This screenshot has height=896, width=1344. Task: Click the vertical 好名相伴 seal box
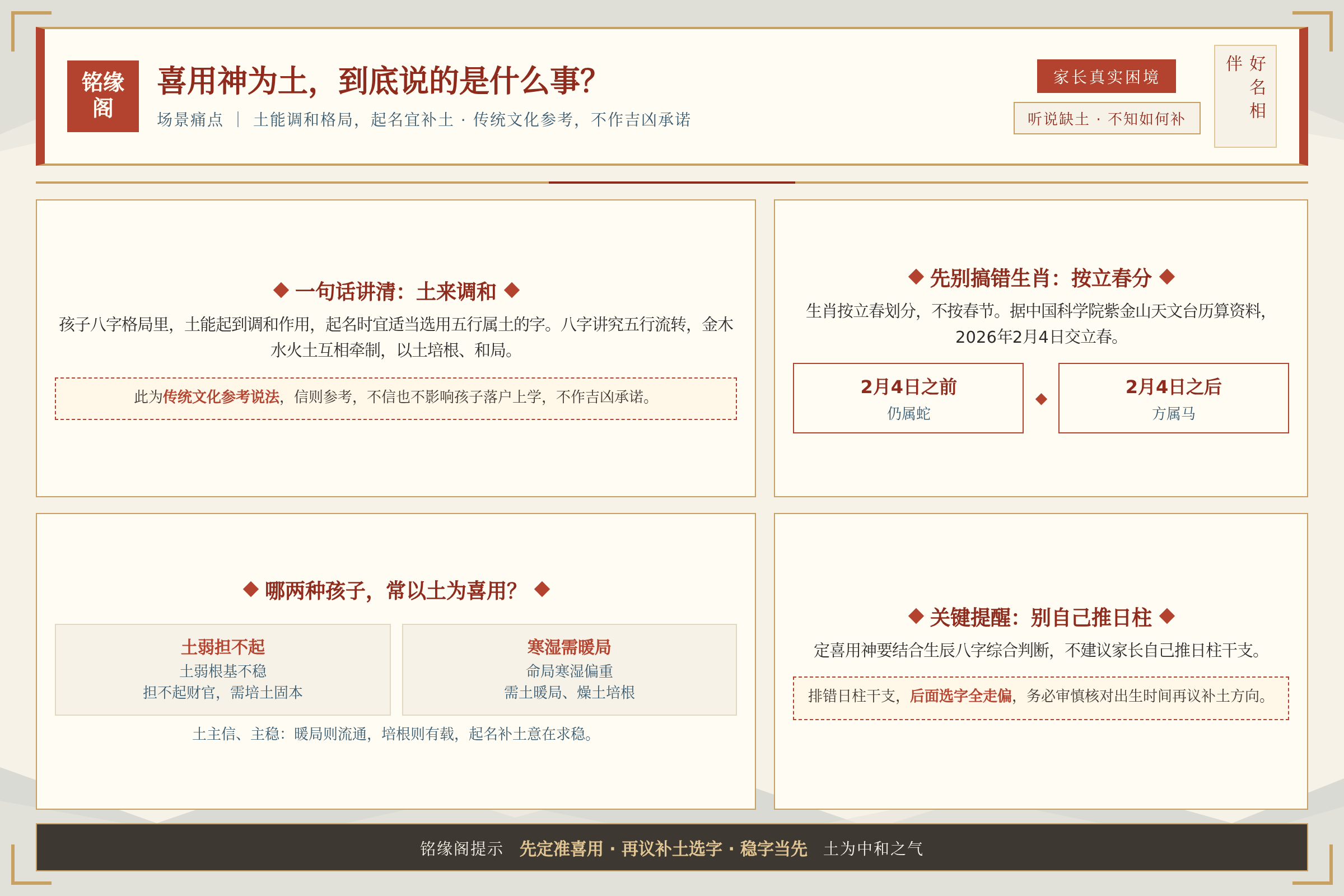[x=1245, y=96]
